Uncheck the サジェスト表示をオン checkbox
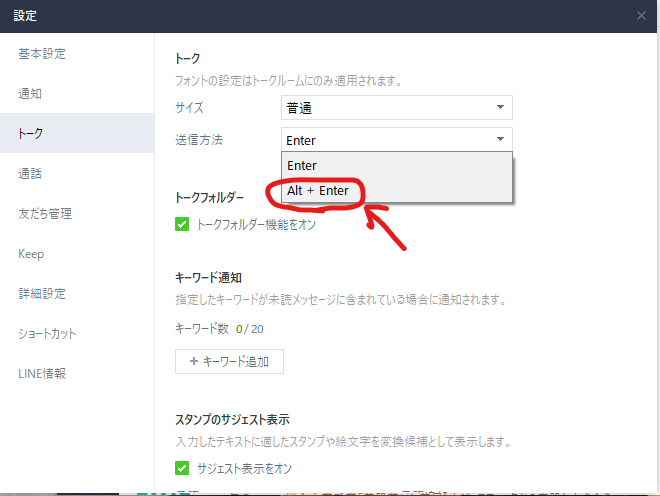Screen dimensions: 660x496 182,468
